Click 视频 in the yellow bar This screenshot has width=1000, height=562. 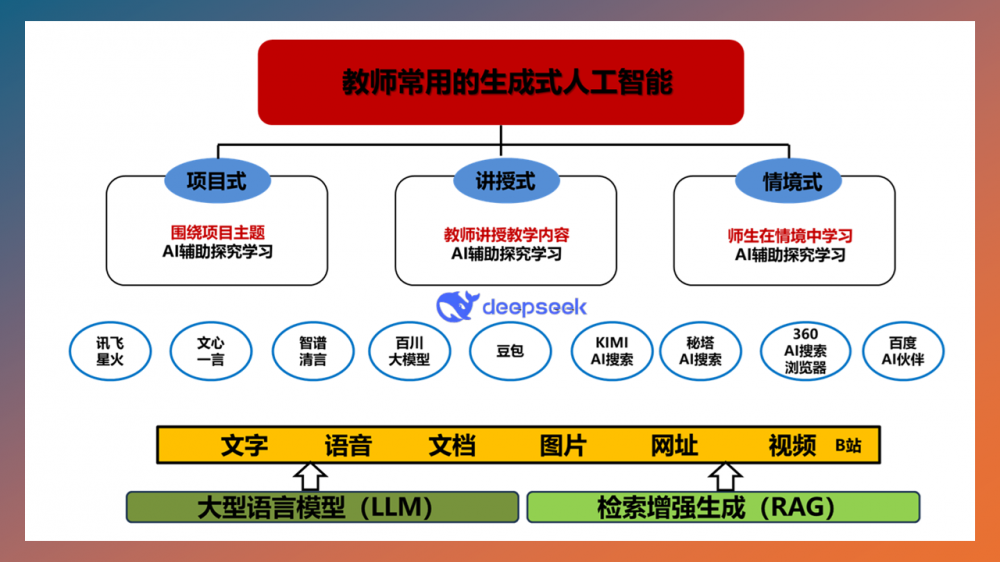[792, 445]
